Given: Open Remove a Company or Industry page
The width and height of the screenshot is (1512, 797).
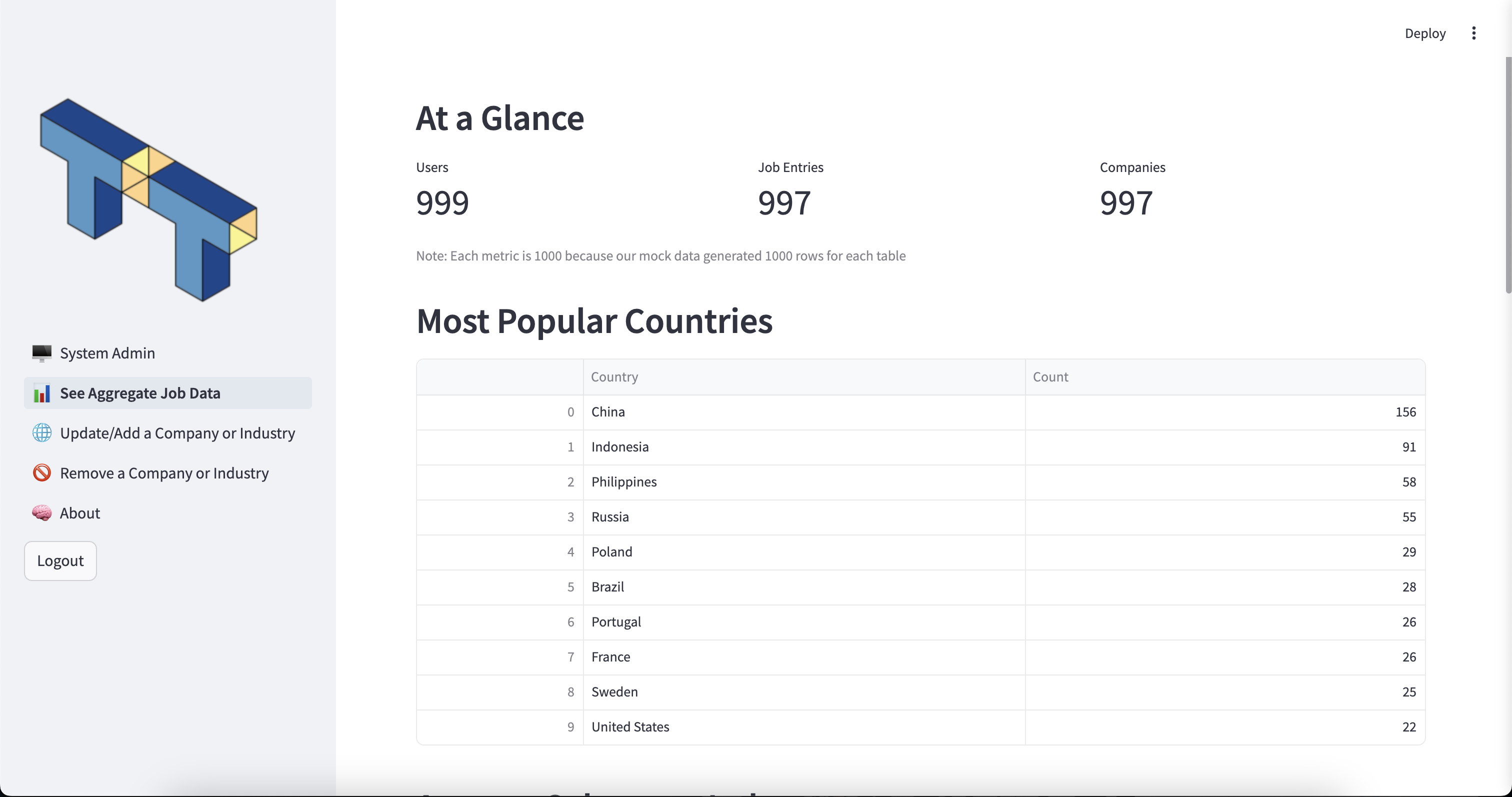Looking at the screenshot, I should click(x=168, y=473).
